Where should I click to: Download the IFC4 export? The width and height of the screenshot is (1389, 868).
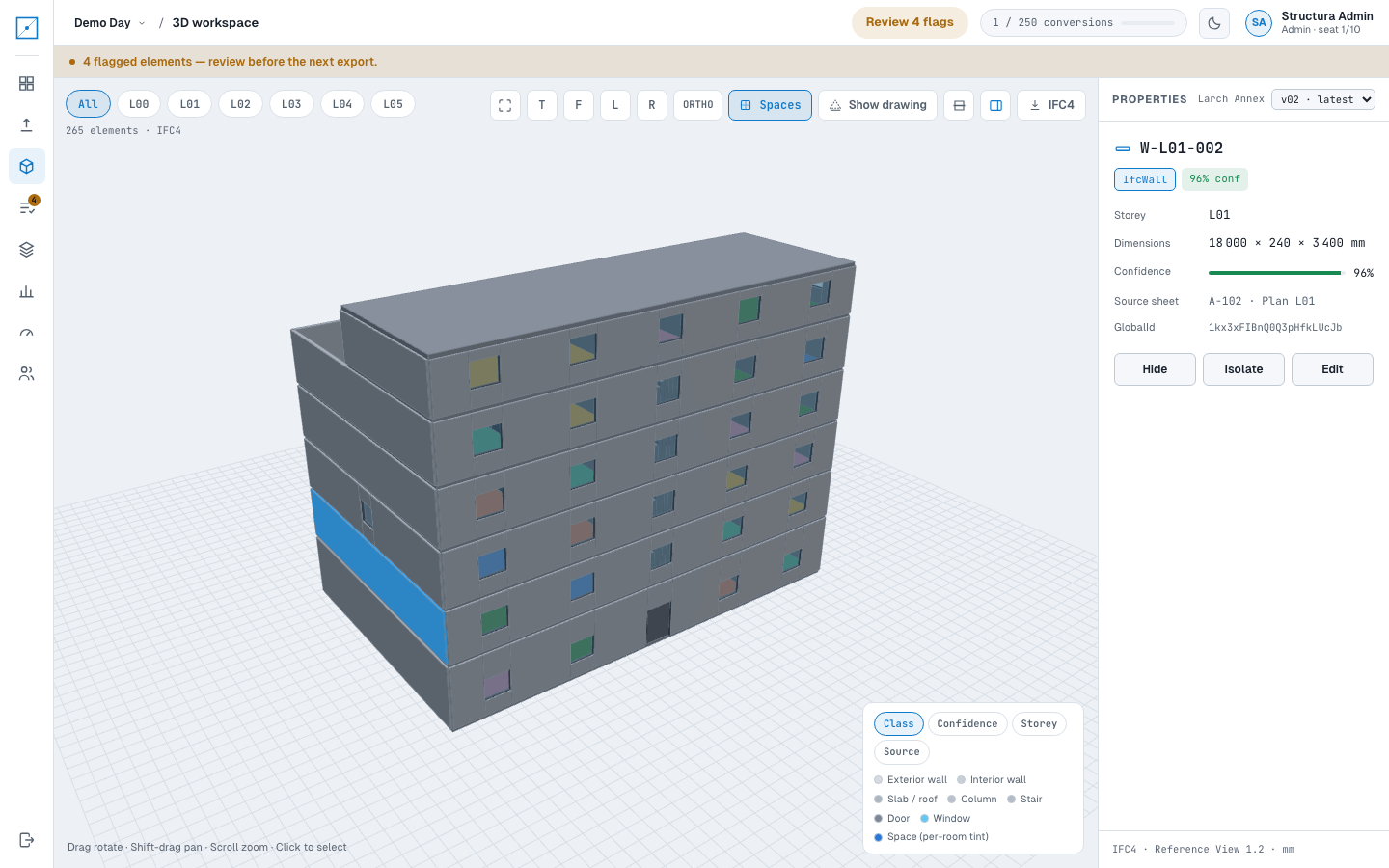(x=1051, y=105)
